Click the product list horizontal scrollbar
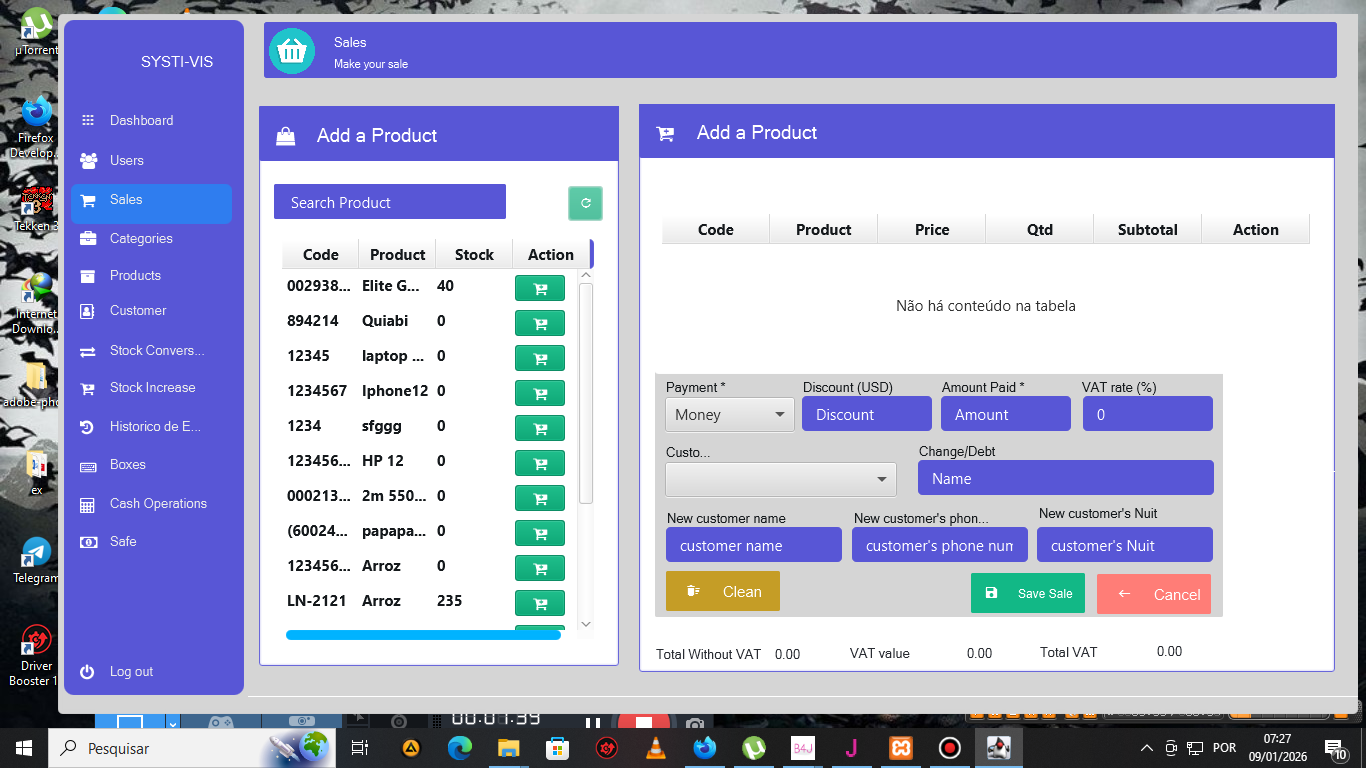1366x768 pixels. [423, 634]
